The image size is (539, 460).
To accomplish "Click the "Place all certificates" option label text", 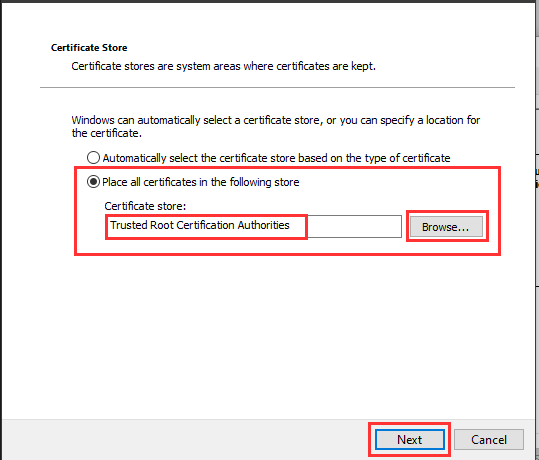I will pos(200,182).
